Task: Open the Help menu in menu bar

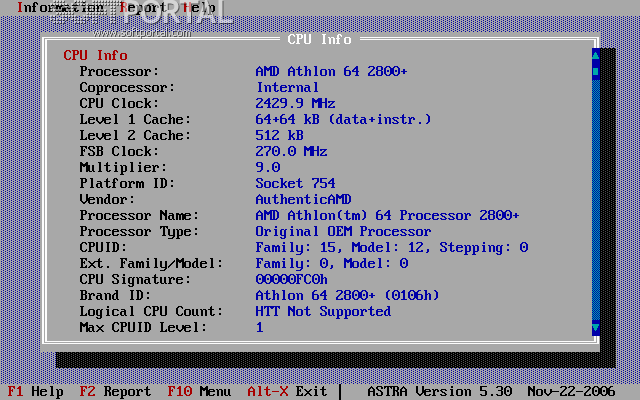Action: (x=199, y=7)
